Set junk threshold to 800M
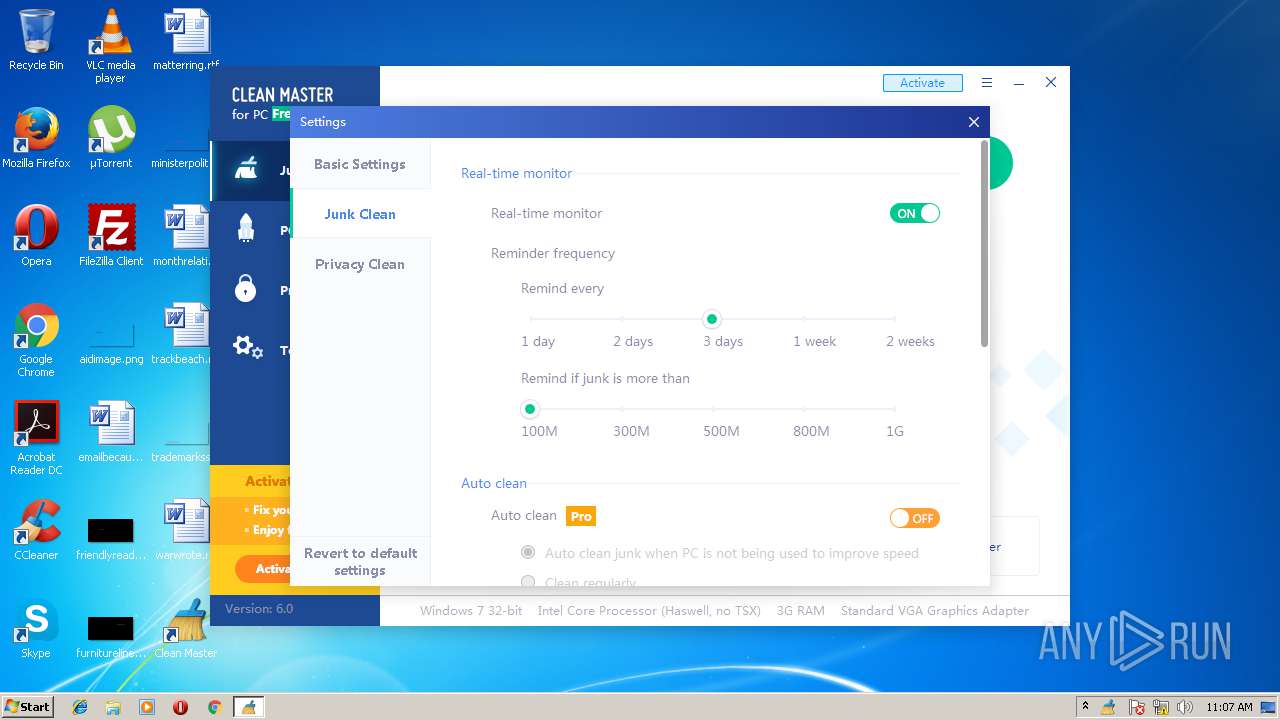The width and height of the screenshot is (1280, 720). coord(804,409)
